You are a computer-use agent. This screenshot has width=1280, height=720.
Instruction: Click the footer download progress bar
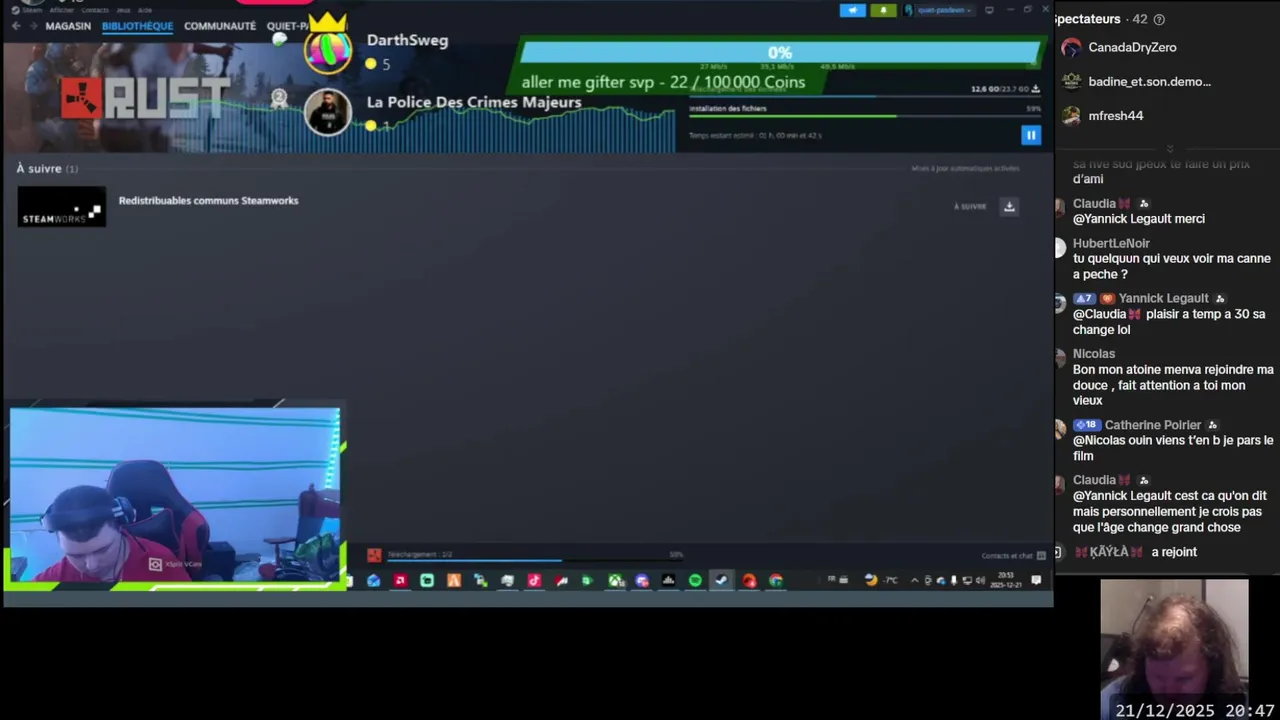click(x=534, y=560)
